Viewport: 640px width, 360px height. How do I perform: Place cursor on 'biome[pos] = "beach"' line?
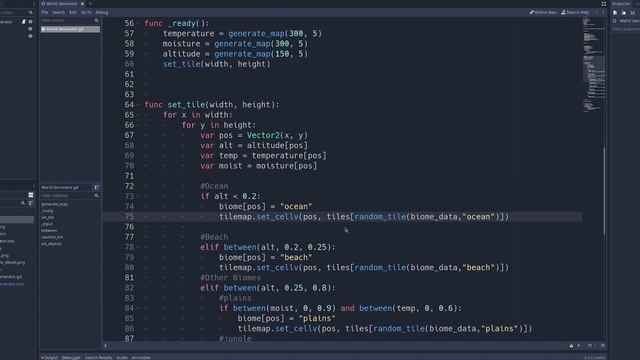(x=265, y=258)
